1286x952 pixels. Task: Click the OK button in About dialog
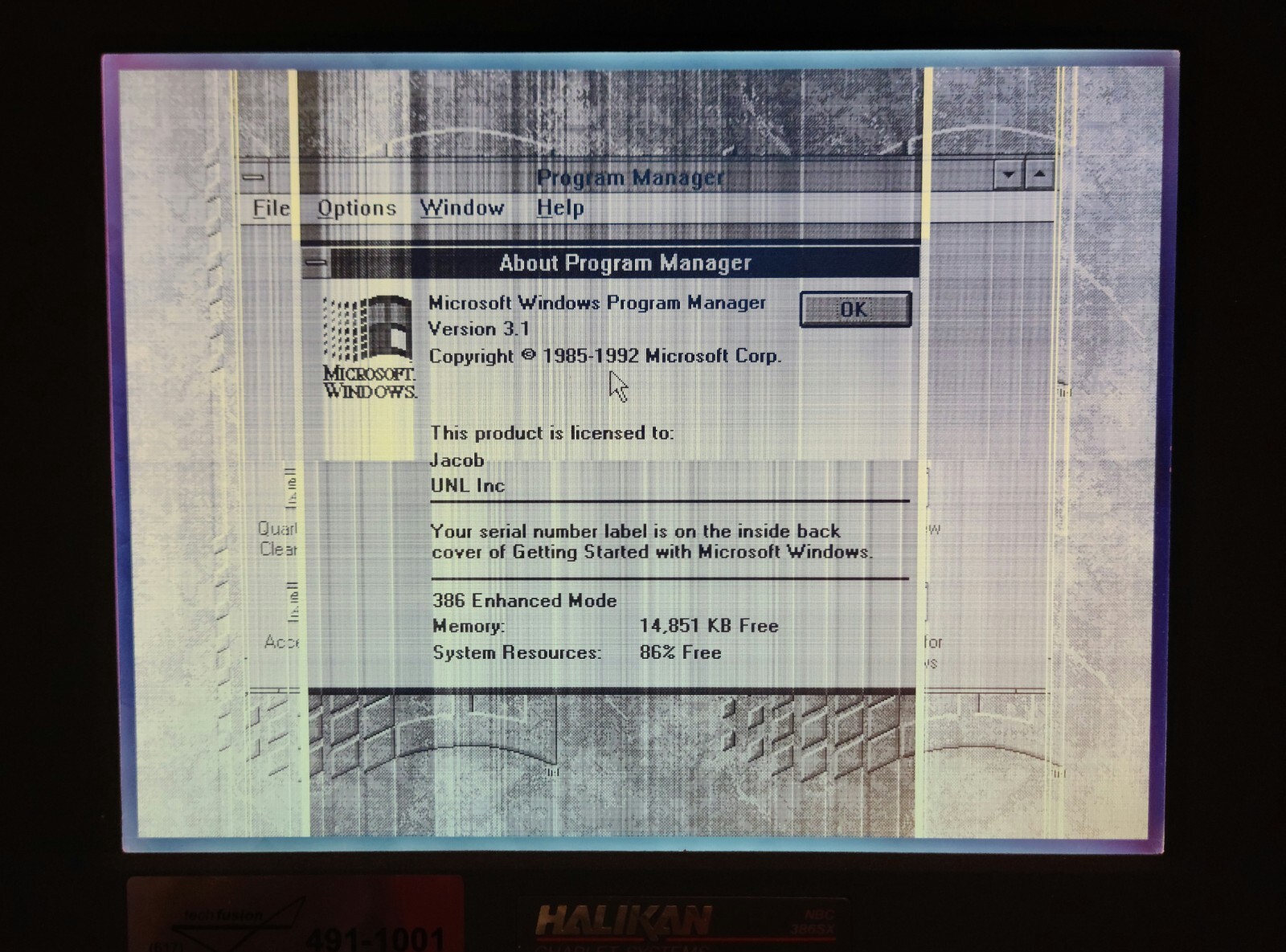pos(855,309)
